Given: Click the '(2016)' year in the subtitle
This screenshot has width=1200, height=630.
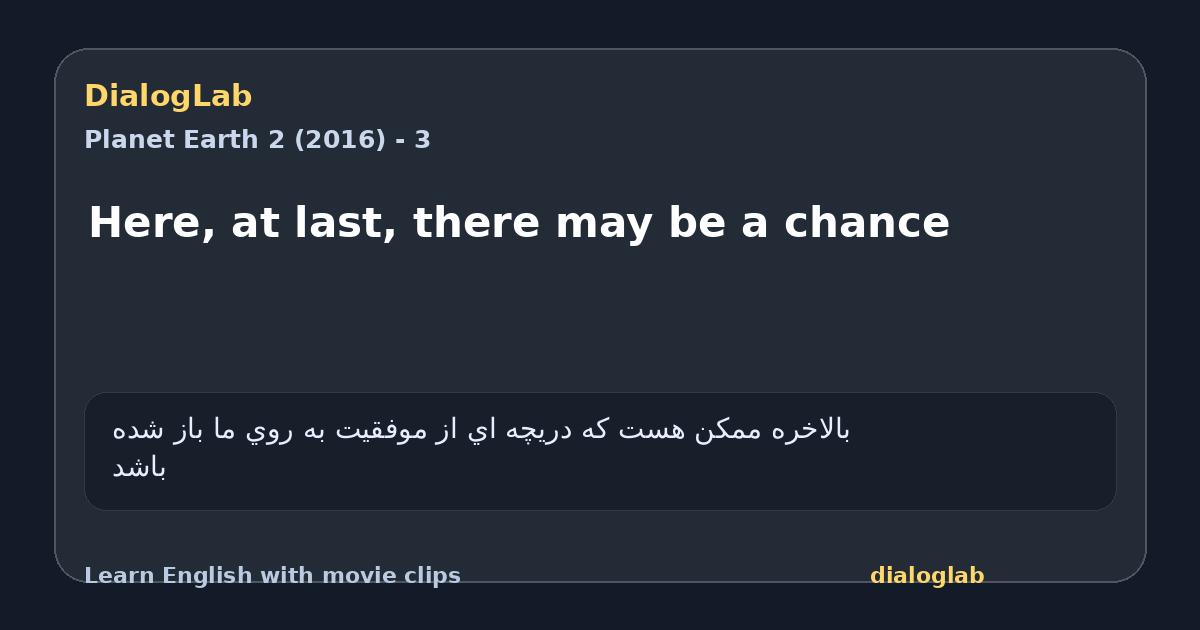Looking at the screenshot, I should click(339, 140).
